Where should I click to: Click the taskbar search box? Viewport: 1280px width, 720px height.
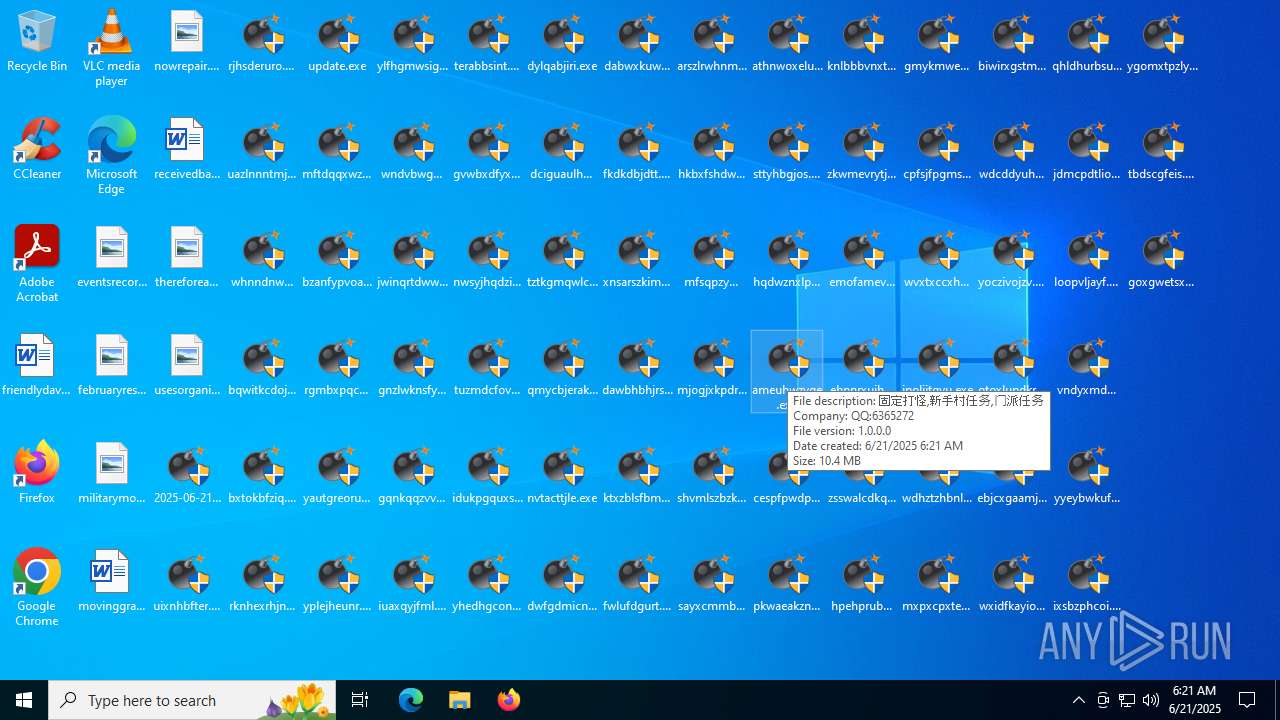click(192, 700)
